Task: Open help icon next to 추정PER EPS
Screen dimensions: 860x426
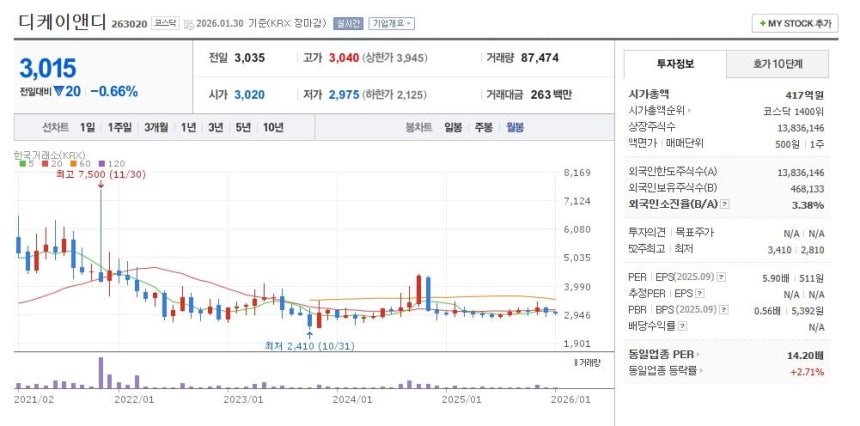Action: (x=700, y=294)
